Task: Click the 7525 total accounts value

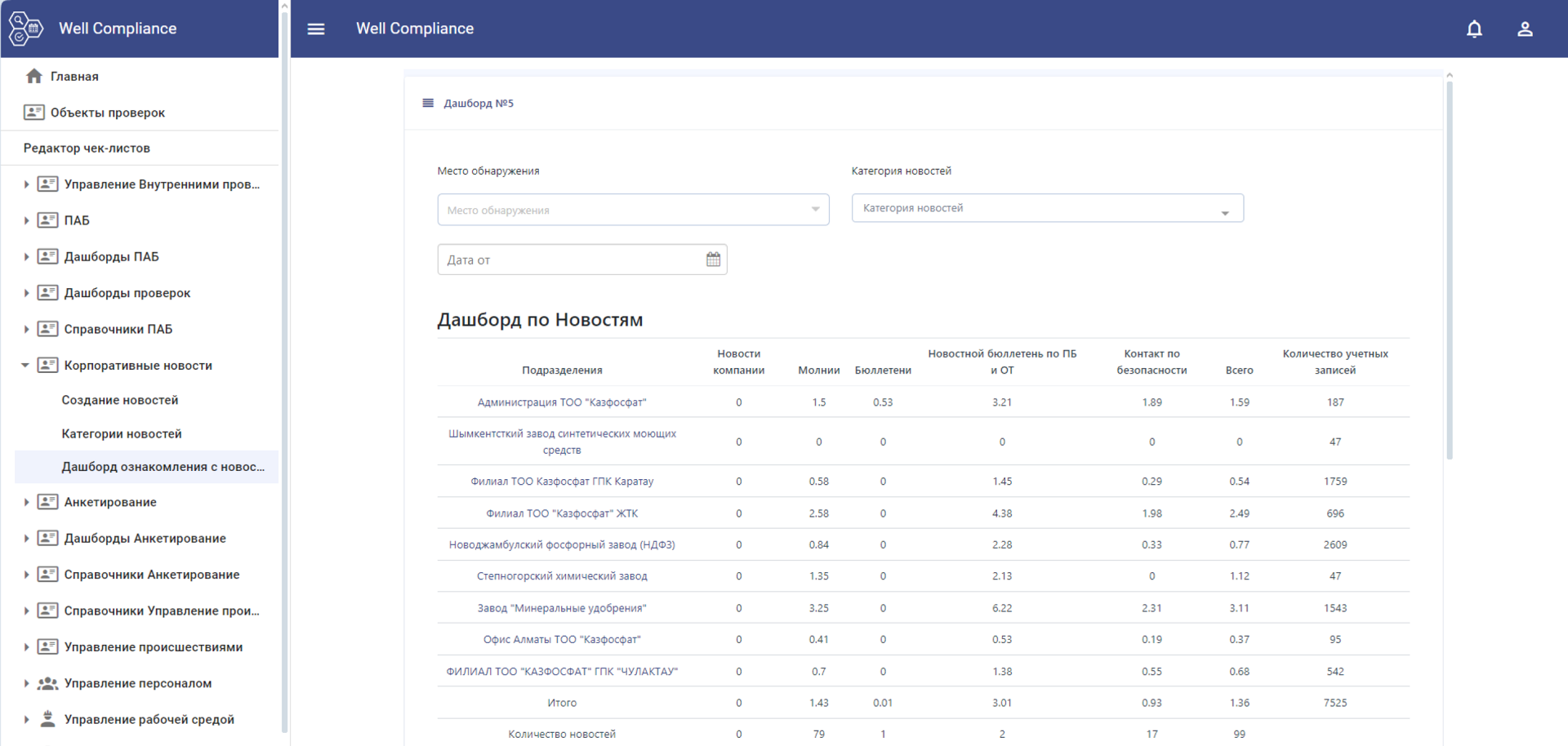Action: [1335, 703]
